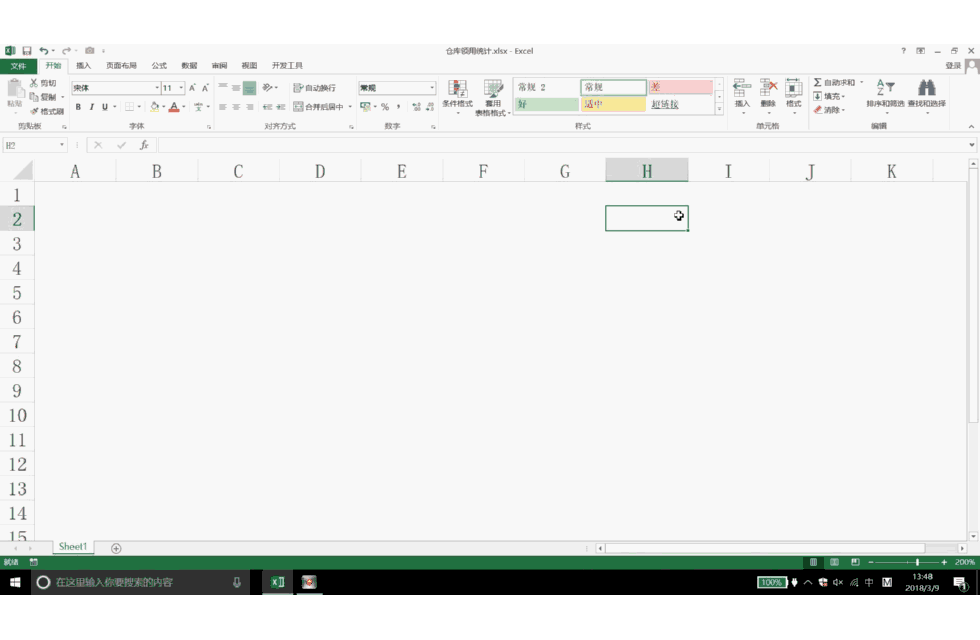Click the increase decimal icon
Viewport: 980px width, 640px height.
416,107
